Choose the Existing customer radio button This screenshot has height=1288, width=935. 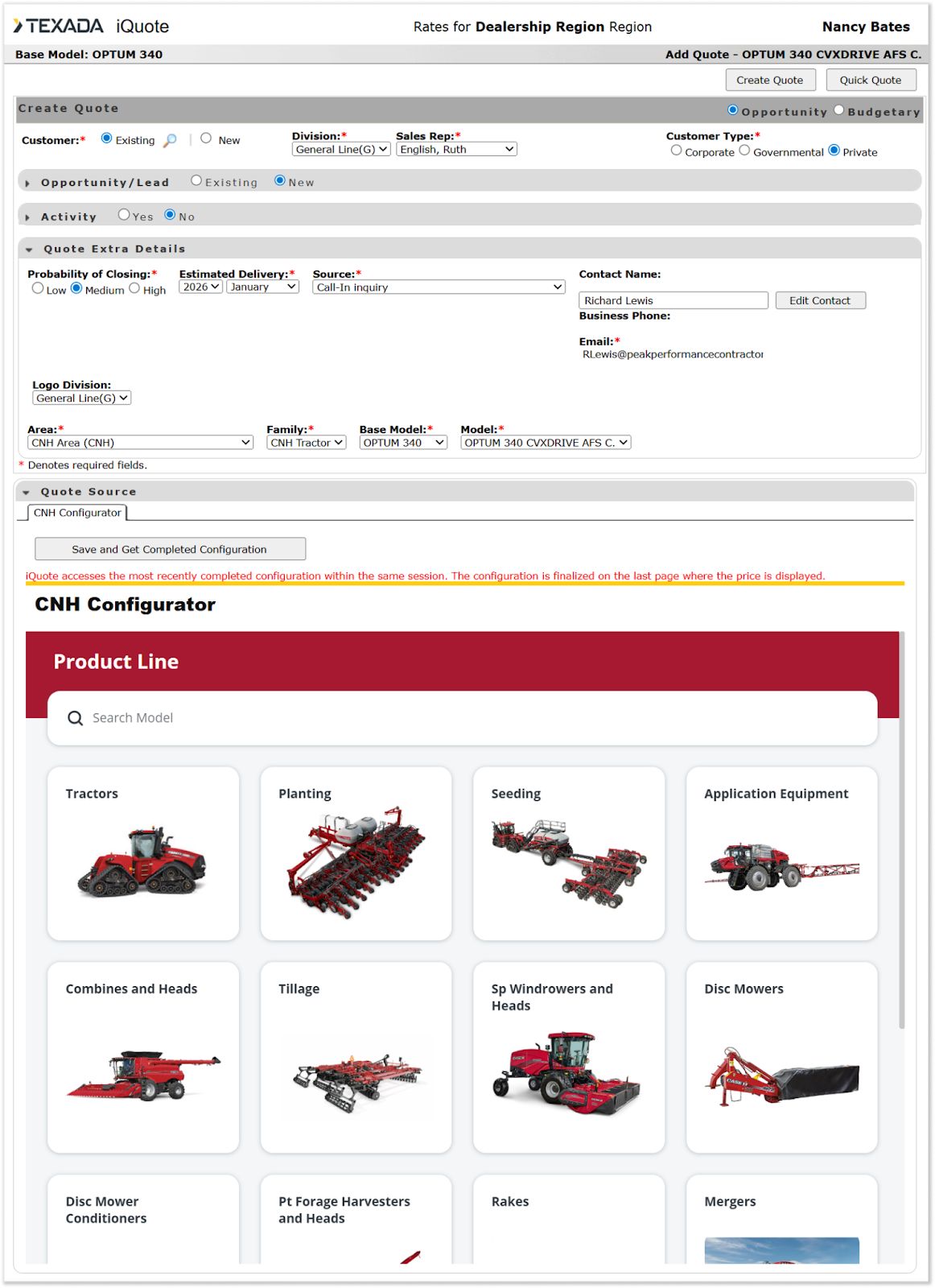pyautogui.click(x=106, y=138)
